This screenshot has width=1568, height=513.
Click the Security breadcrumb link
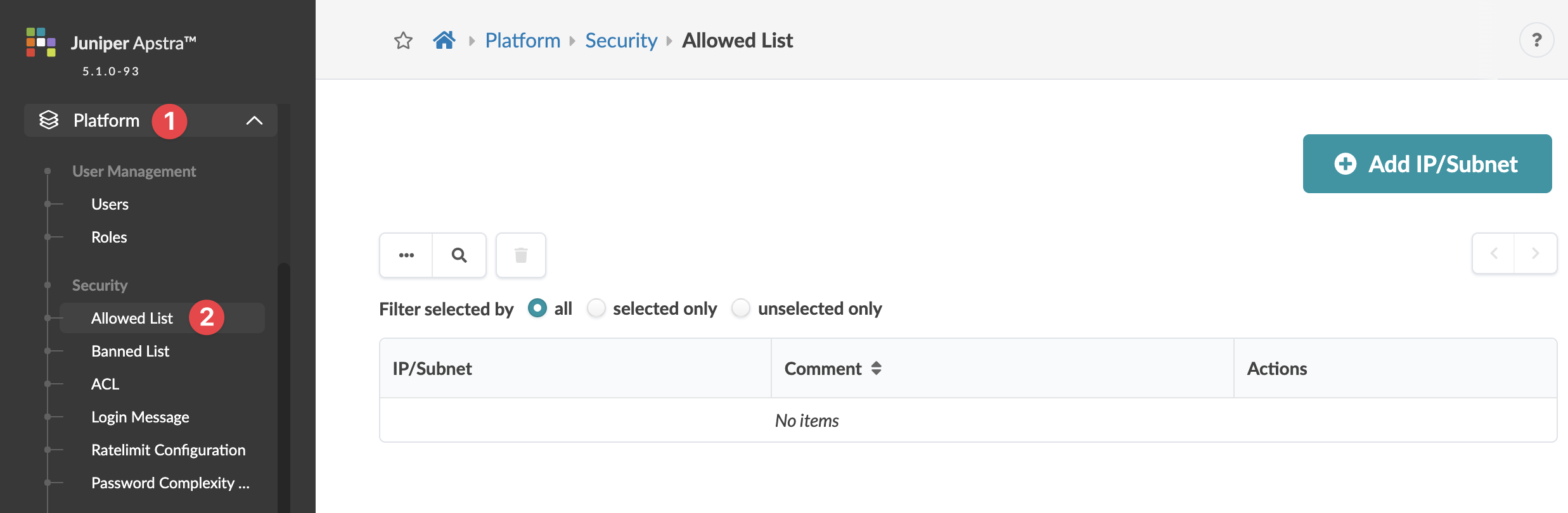(x=620, y=41)
